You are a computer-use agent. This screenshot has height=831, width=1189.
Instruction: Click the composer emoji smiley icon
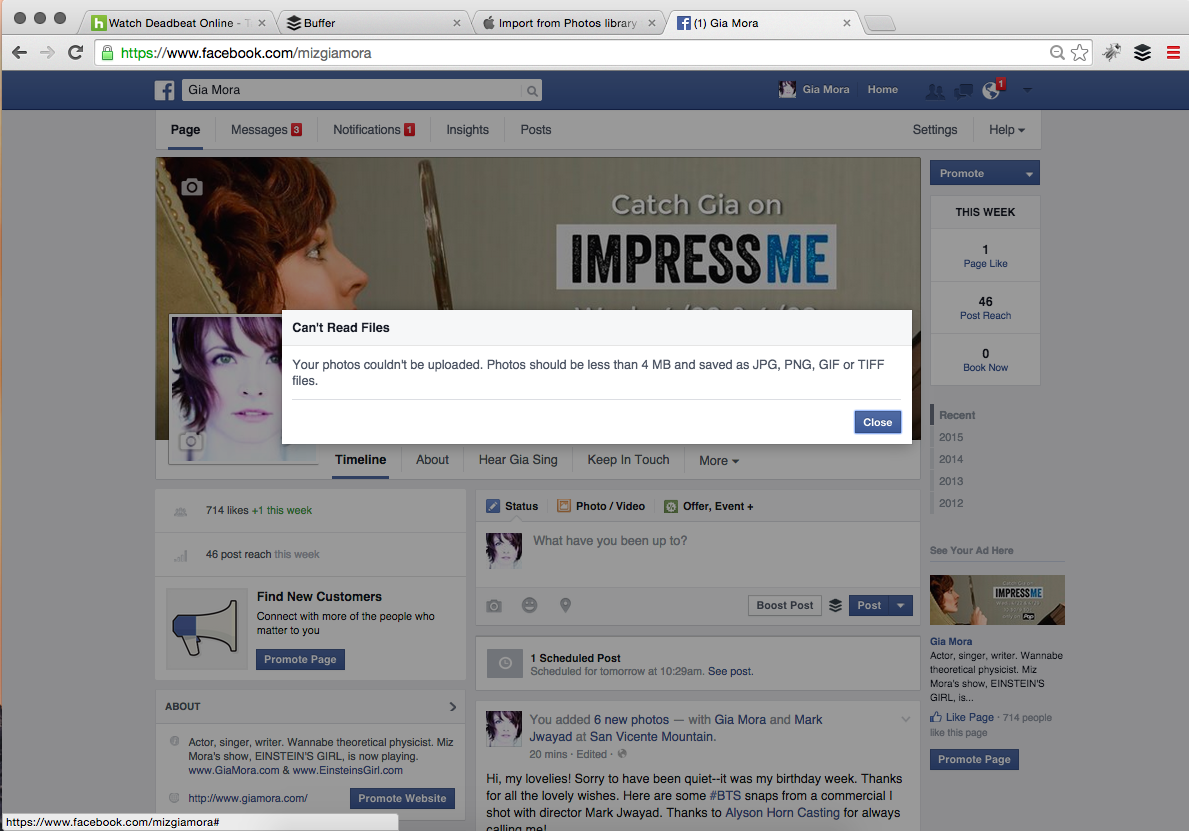tap(529, 605)
